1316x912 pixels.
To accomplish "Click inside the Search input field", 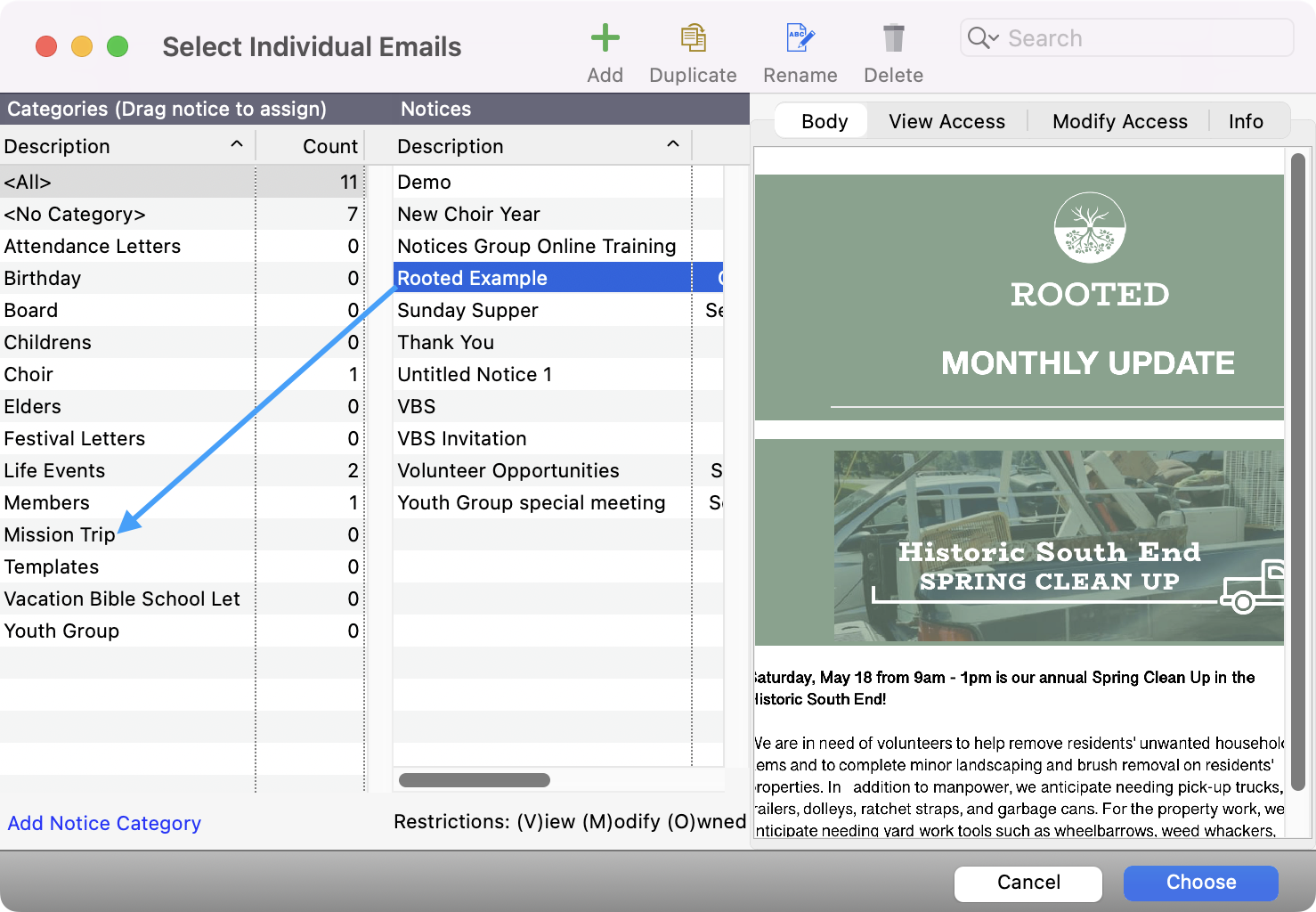I will point(1113,37).
